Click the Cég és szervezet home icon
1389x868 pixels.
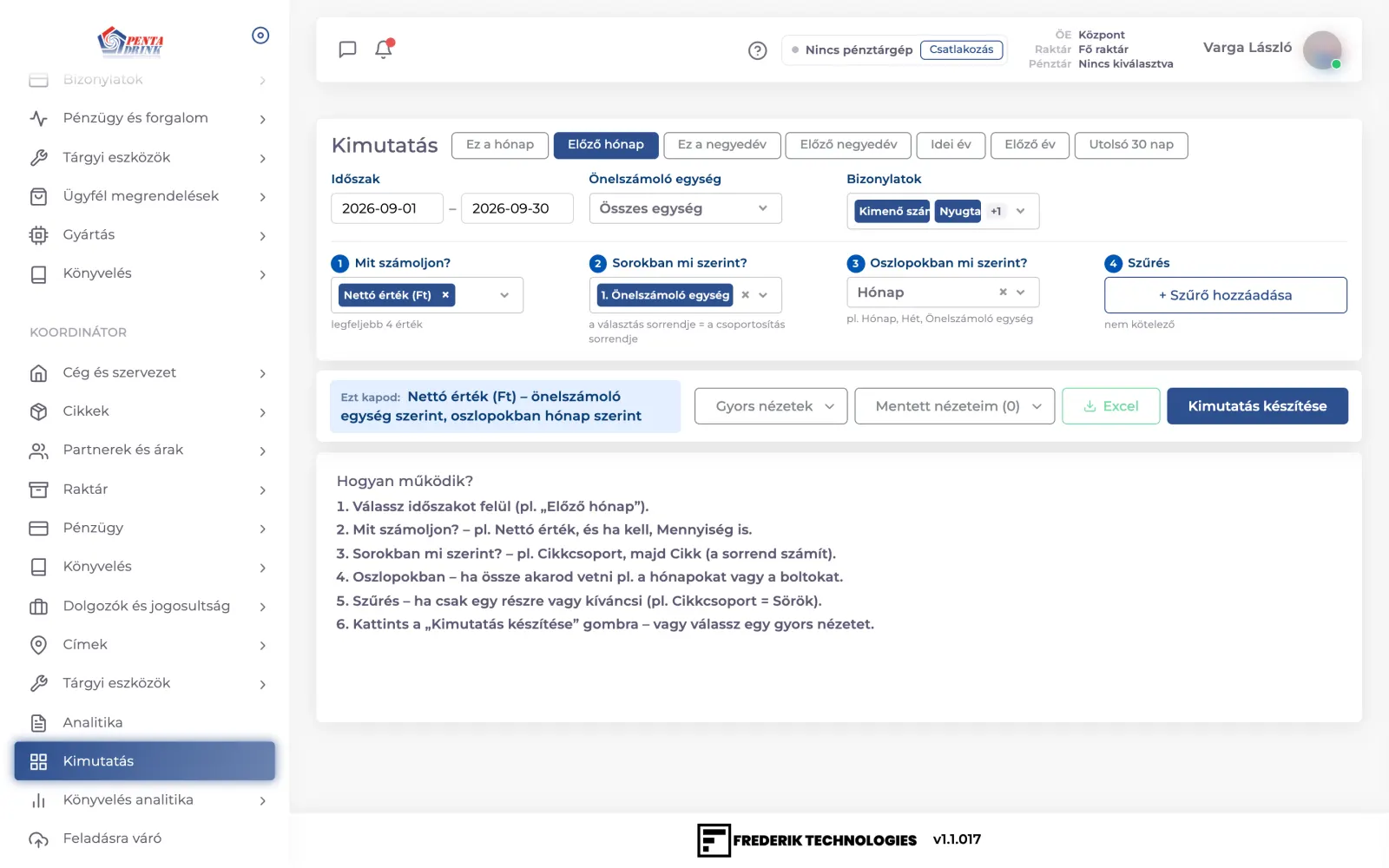tap(38, 372)
